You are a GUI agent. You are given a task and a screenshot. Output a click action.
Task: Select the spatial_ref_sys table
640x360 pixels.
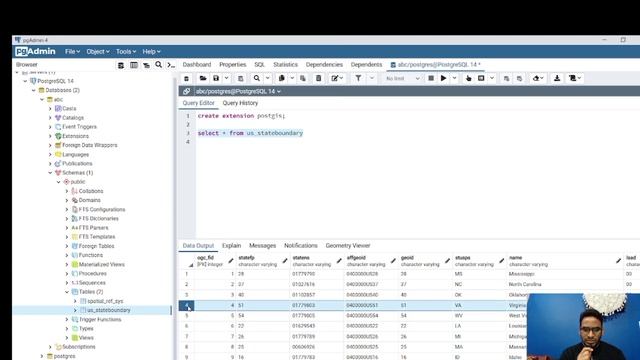[x=105, y=301]
